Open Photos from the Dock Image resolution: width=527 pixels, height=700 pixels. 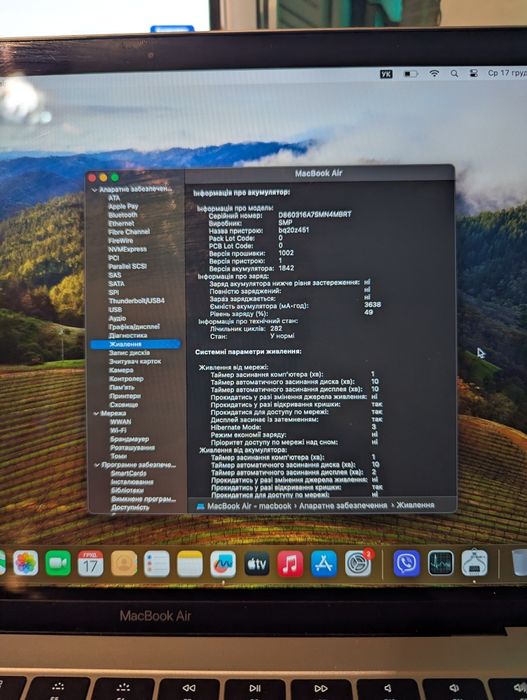[26, 563]
